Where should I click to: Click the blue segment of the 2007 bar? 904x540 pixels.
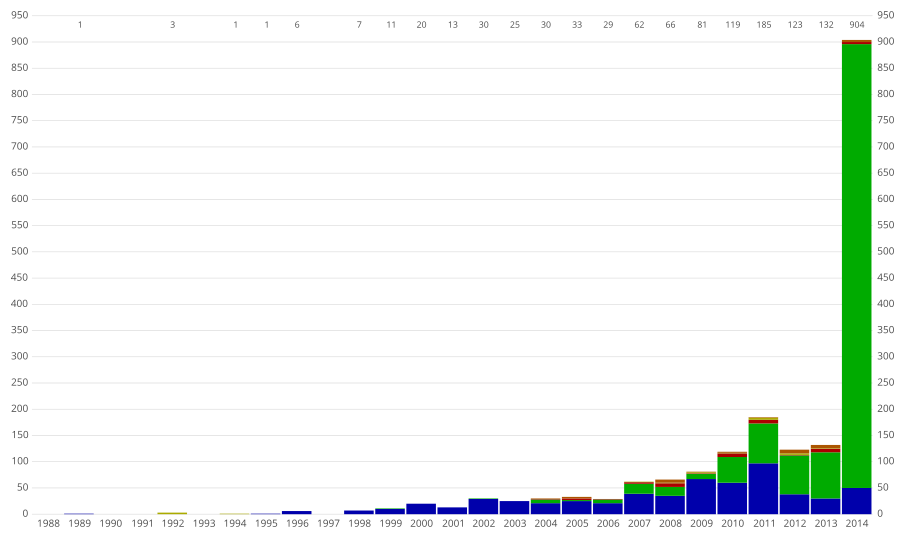coord(639,504)
